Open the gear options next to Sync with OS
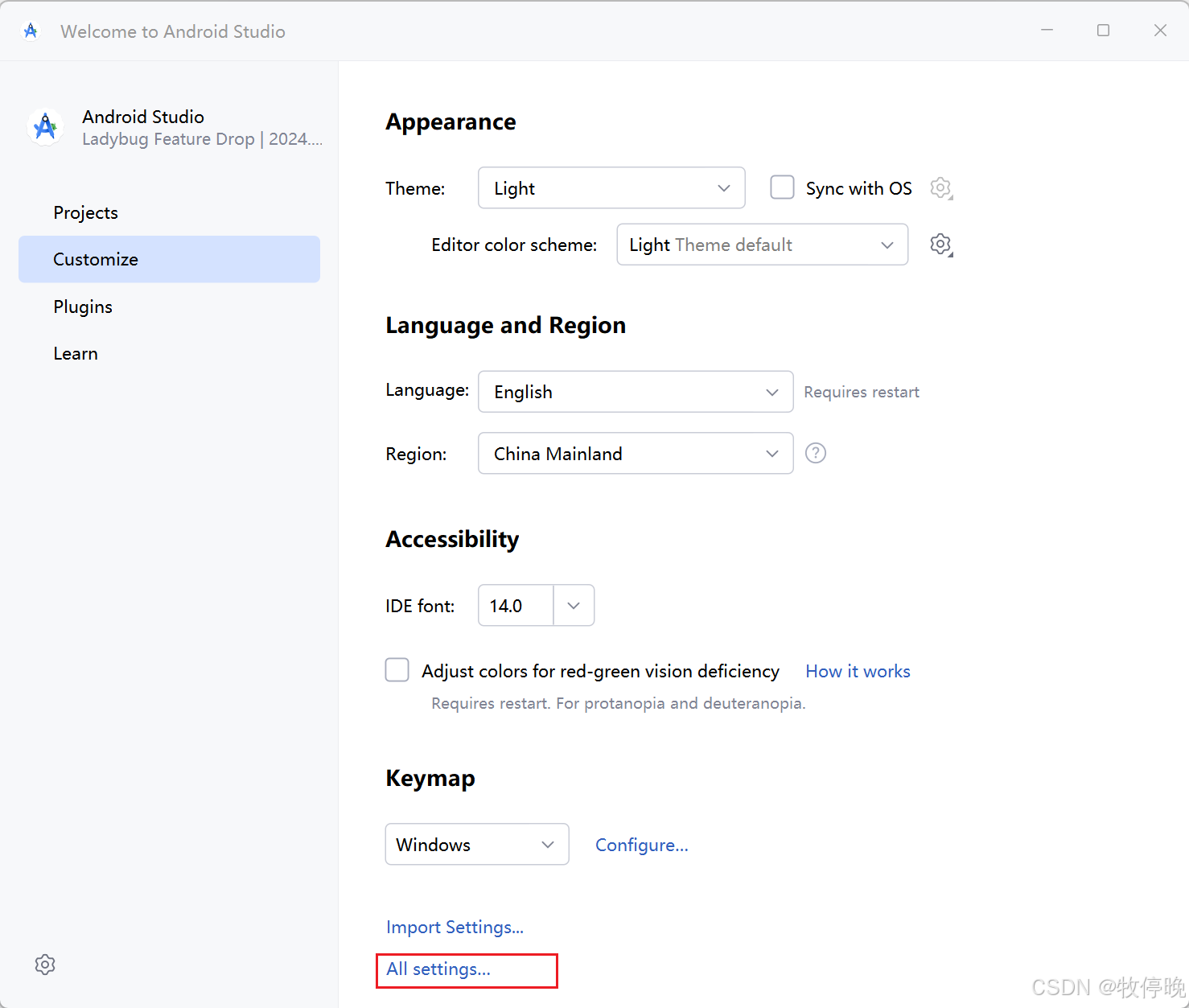This screenshot has height=1008, width=1189. pyautogui.click(x=940, y=188)
